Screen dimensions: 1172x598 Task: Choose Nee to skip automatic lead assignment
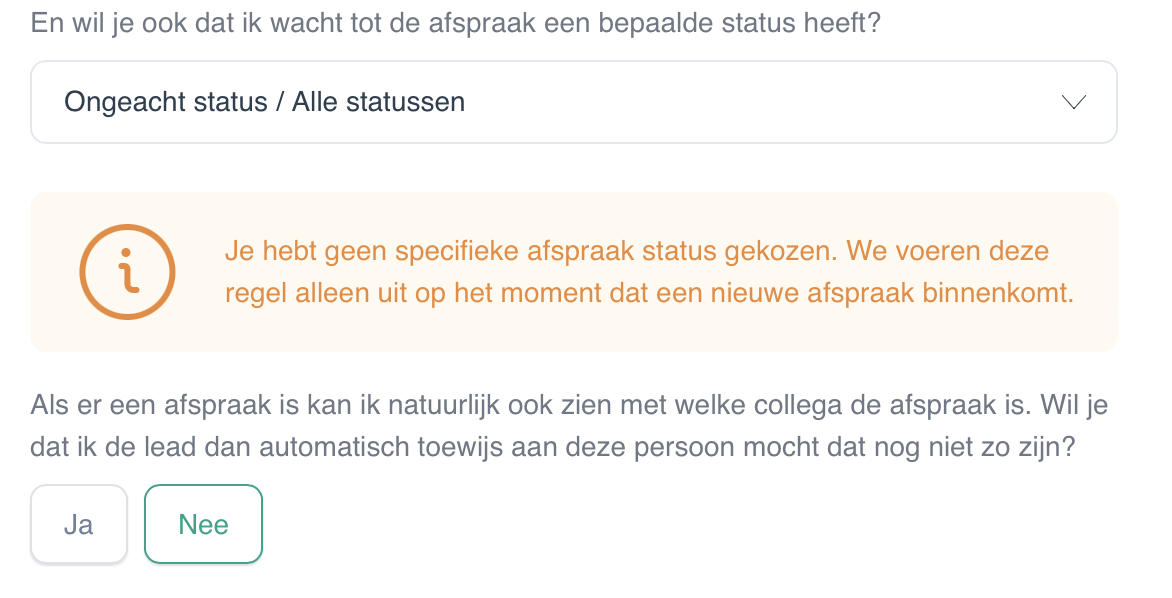(x=203, y=524)
